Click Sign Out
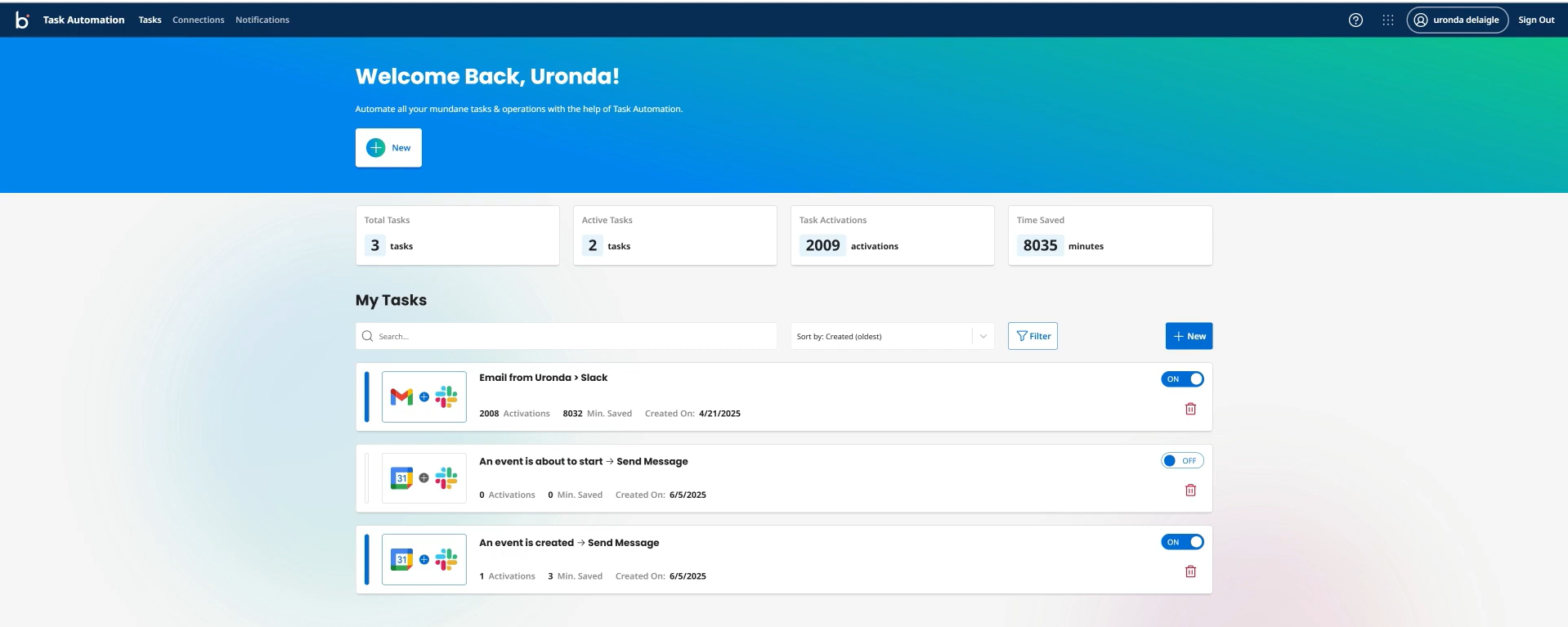1568x627 pixels. coord(1536,20)
